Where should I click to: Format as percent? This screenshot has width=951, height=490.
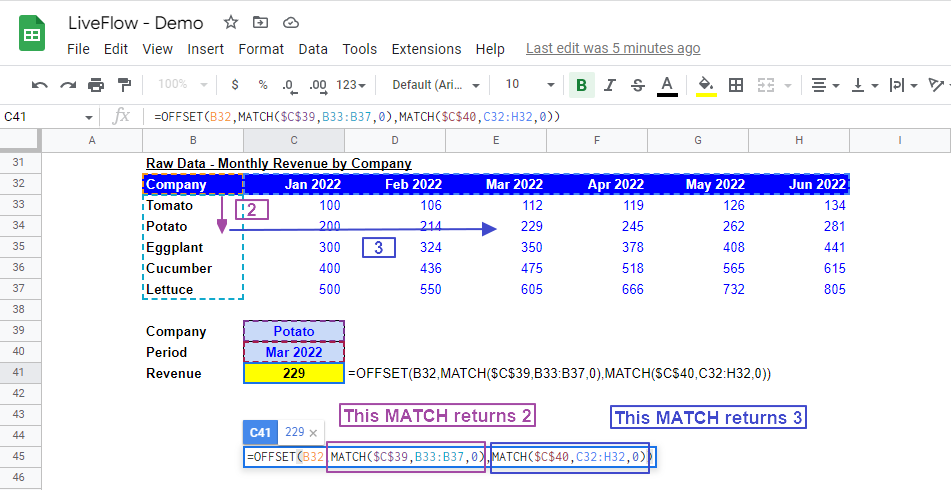click(x=263, y=85)
